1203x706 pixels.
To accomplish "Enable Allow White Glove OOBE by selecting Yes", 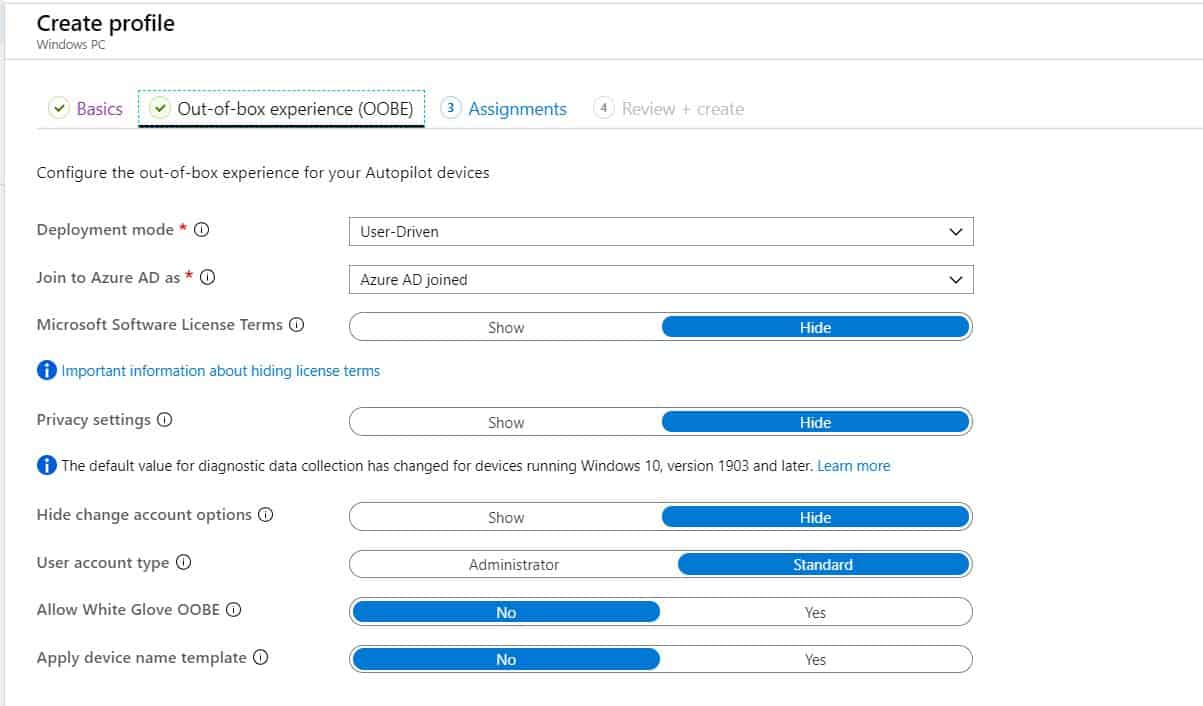I will [x=815, y=611].
